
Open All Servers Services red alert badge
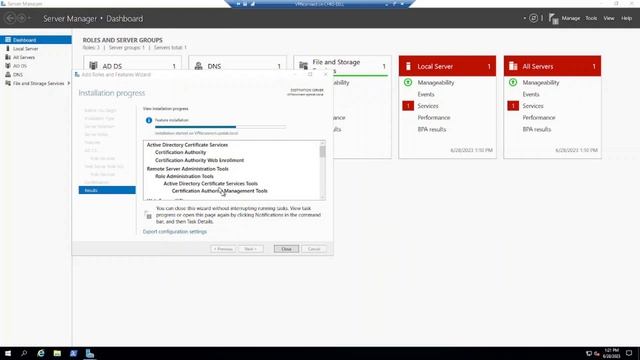[x=513, y=106]
